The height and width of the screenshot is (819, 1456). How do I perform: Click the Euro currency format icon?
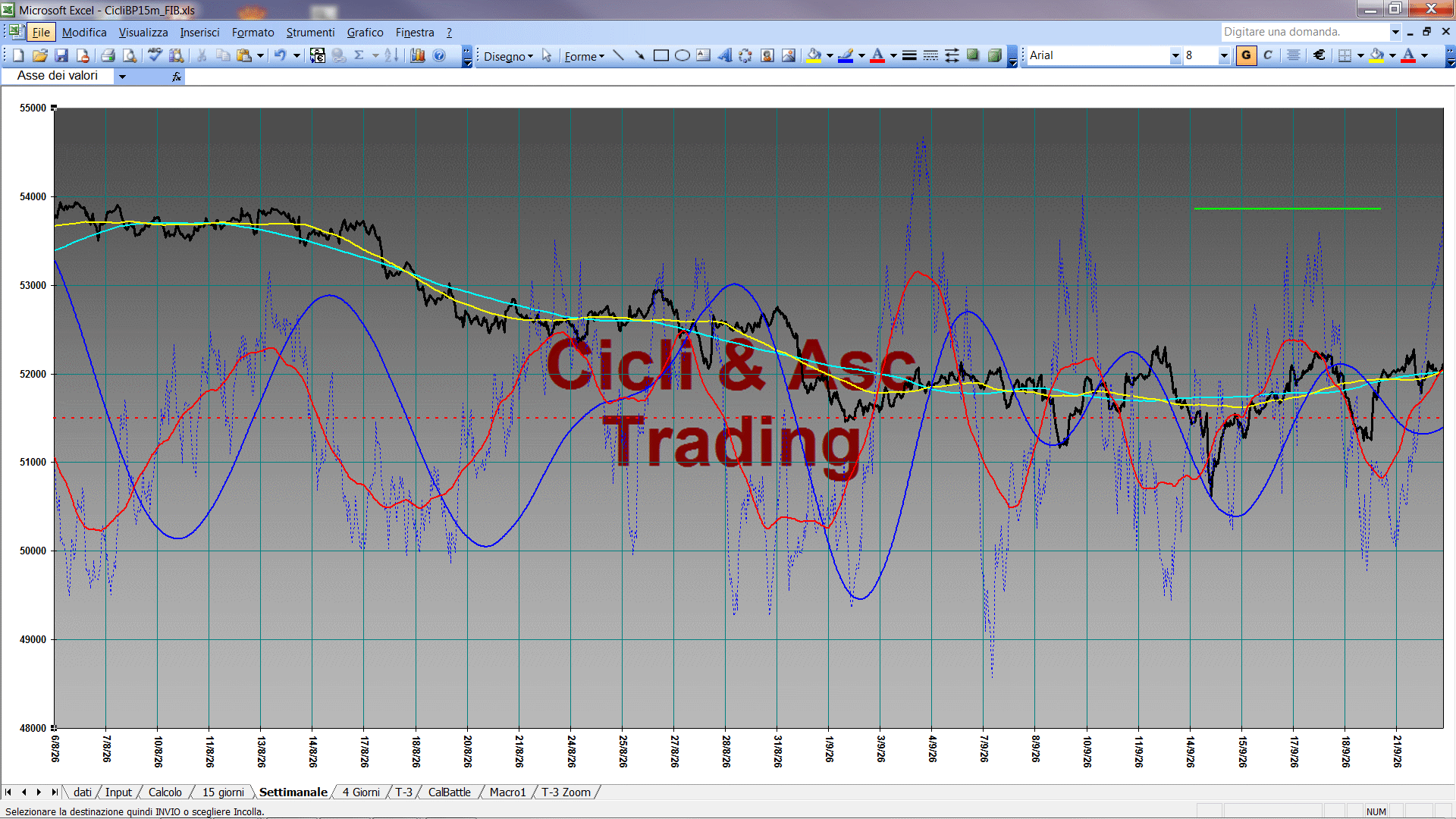point(1319,55)
